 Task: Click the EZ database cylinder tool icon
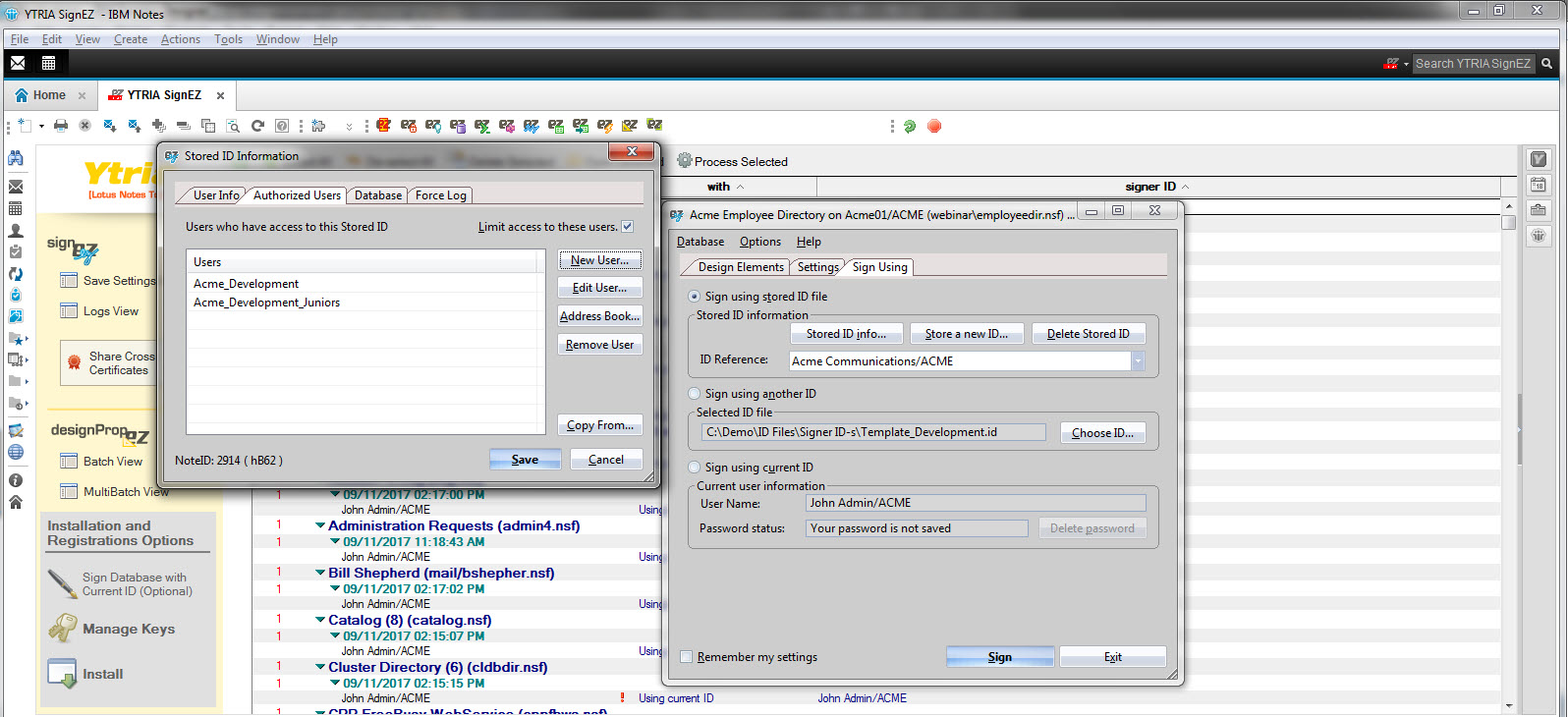tap(458, 126)
